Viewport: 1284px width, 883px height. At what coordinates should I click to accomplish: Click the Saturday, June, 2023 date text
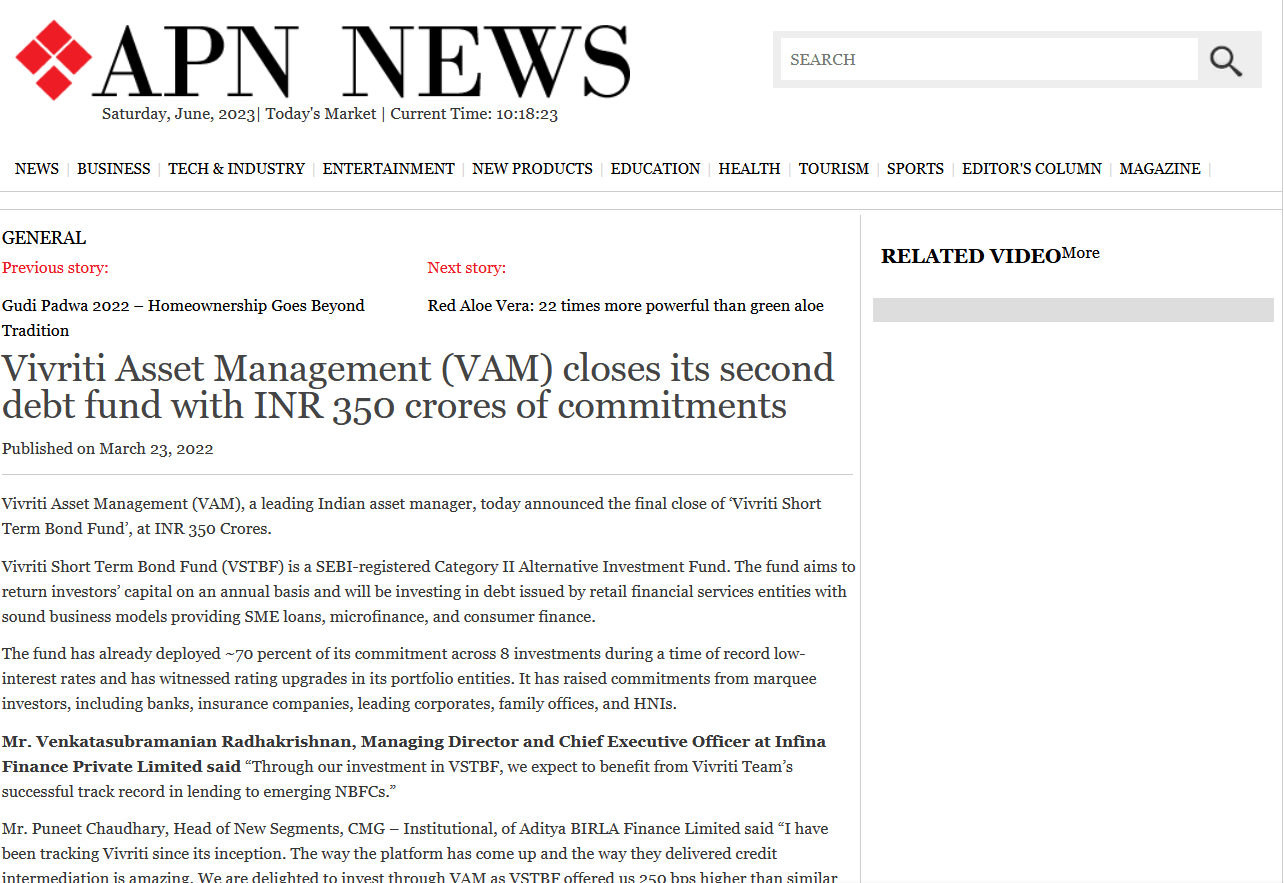(x=179, y=114)
